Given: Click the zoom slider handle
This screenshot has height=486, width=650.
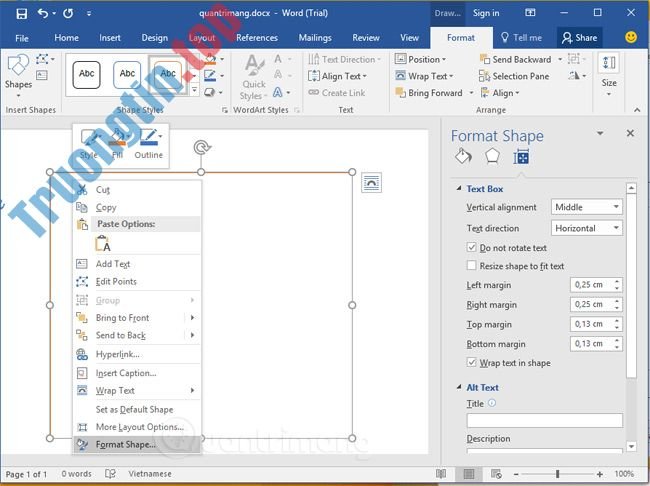Looking at the screenshot, I should click(x=558, y=474).
